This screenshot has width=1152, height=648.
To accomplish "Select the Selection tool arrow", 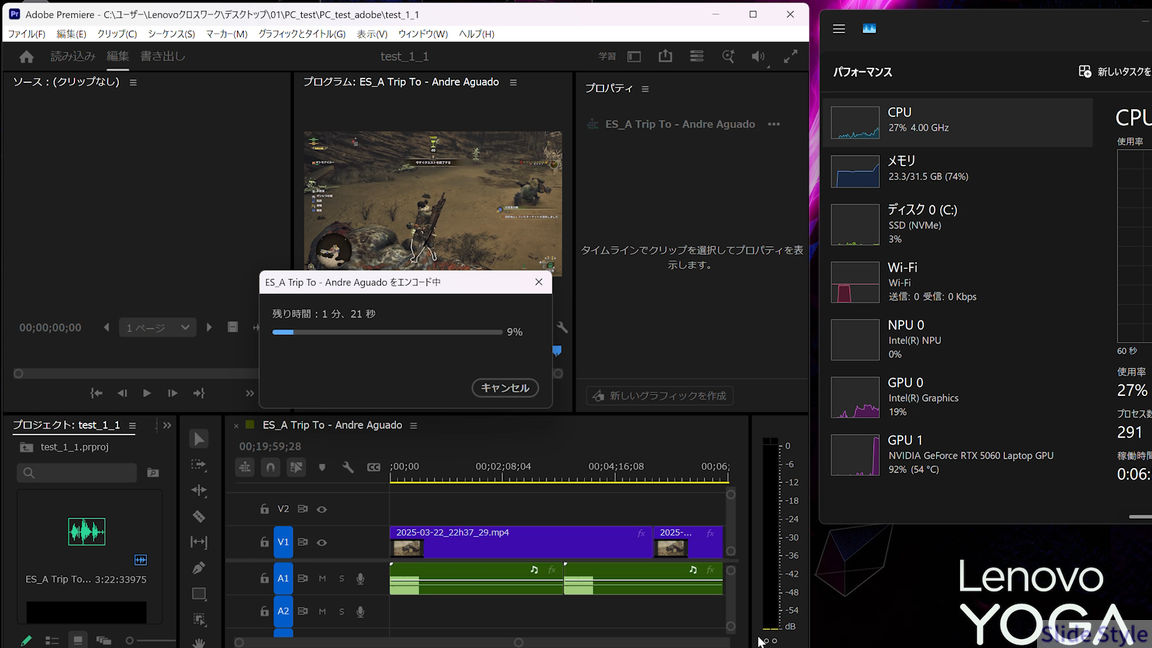I will (198, 439).
